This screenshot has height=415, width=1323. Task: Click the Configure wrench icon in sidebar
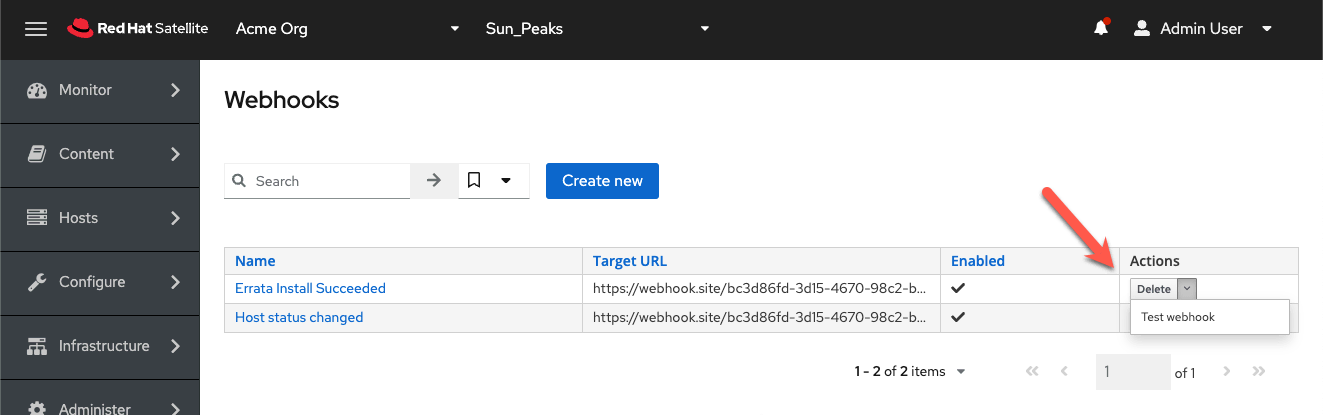tap(37, 282)
